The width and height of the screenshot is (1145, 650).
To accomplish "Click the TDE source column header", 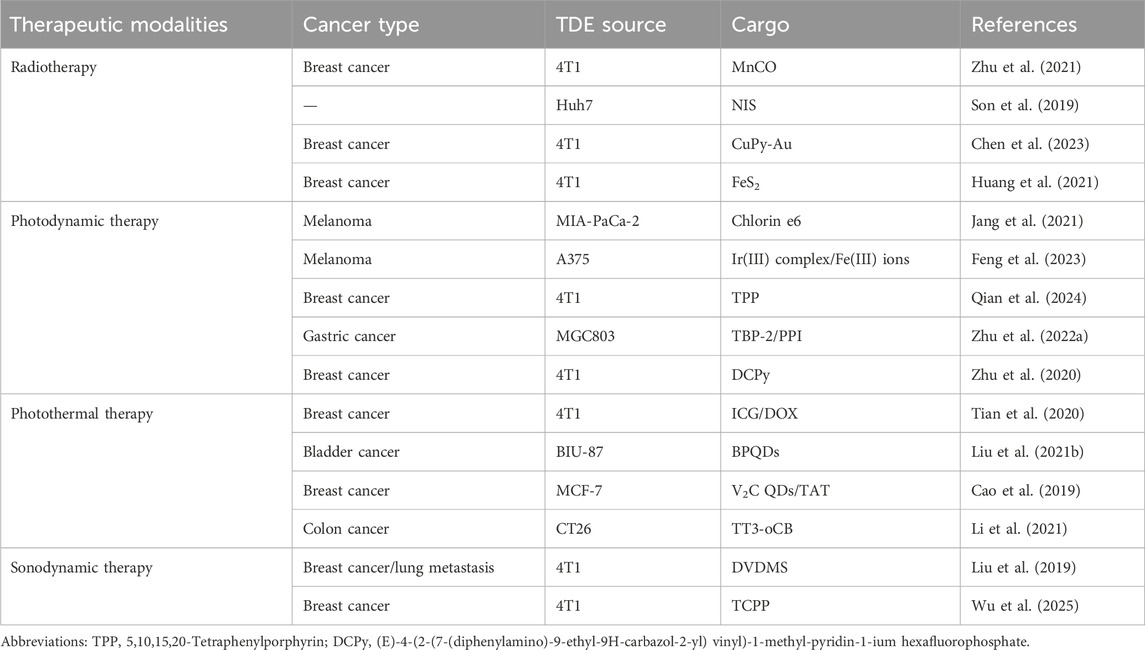I will 610,24.
